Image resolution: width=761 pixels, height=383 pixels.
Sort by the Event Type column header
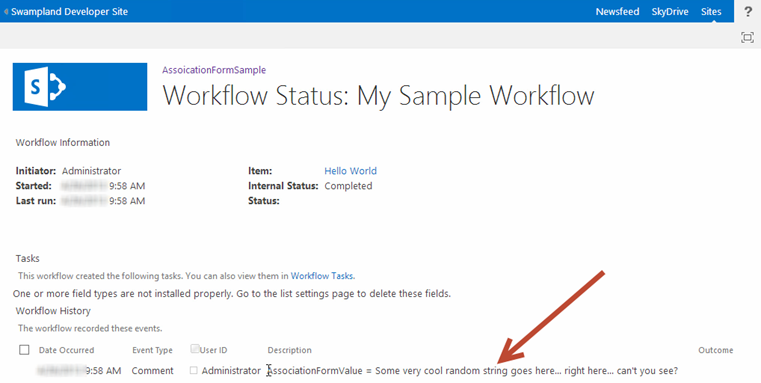click(152, 350)
